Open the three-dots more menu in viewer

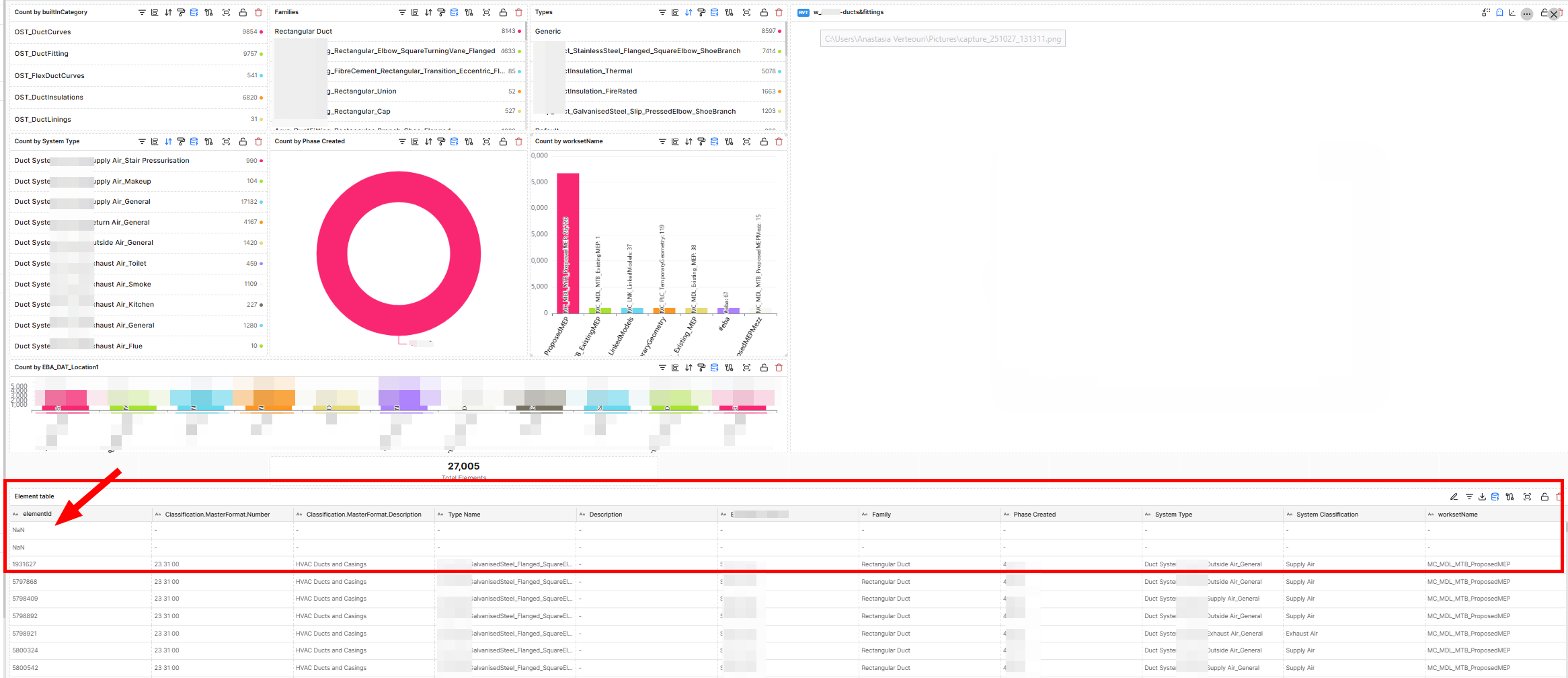click(x=1527, y=13)
